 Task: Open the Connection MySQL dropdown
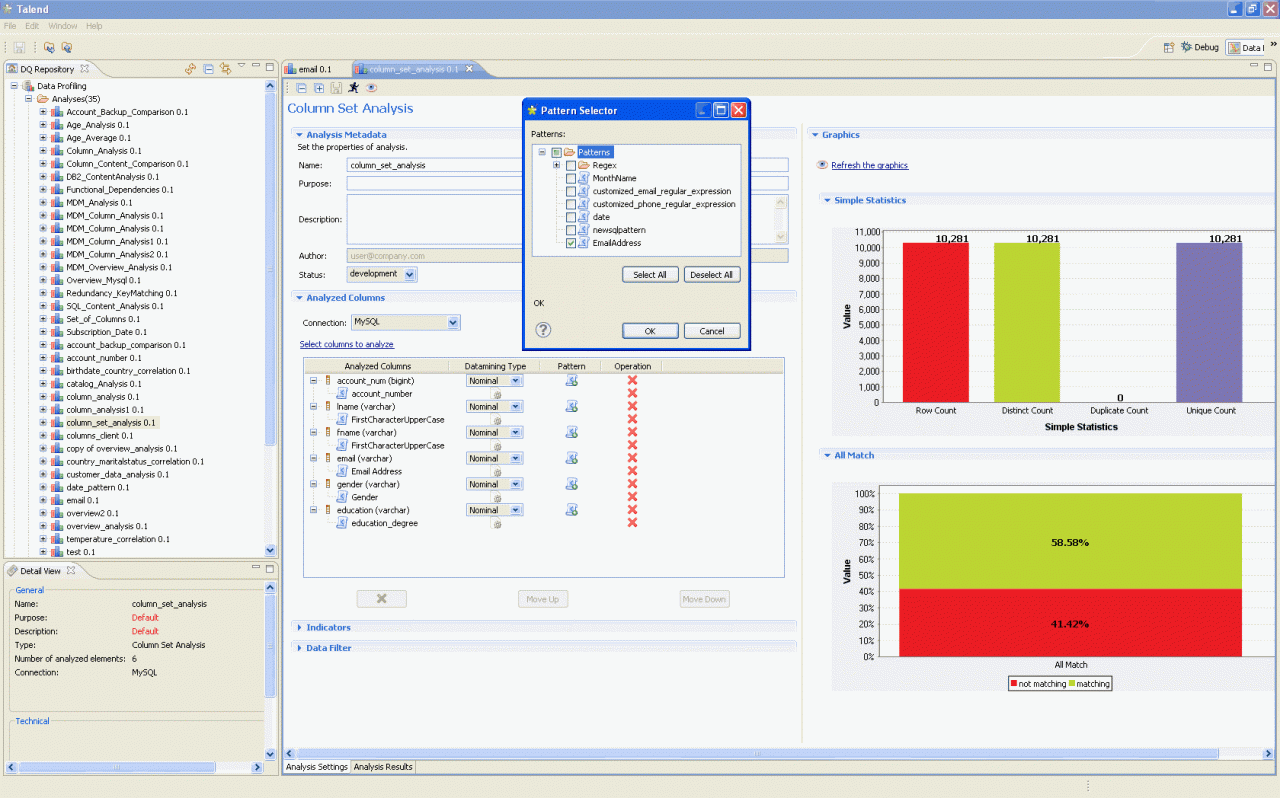pyautogui.click(x=453, y=322)
